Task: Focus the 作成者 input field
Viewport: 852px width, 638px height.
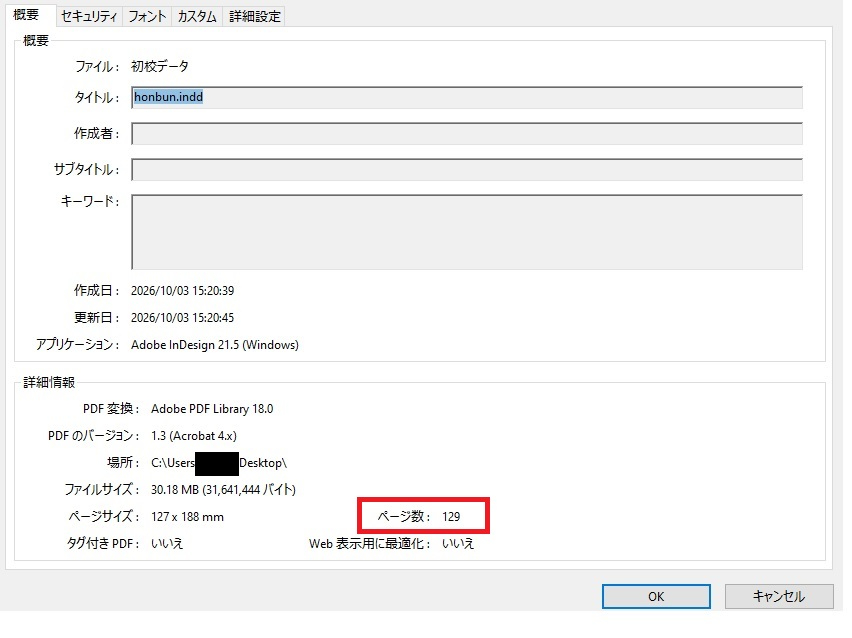Action: [467, 134]
